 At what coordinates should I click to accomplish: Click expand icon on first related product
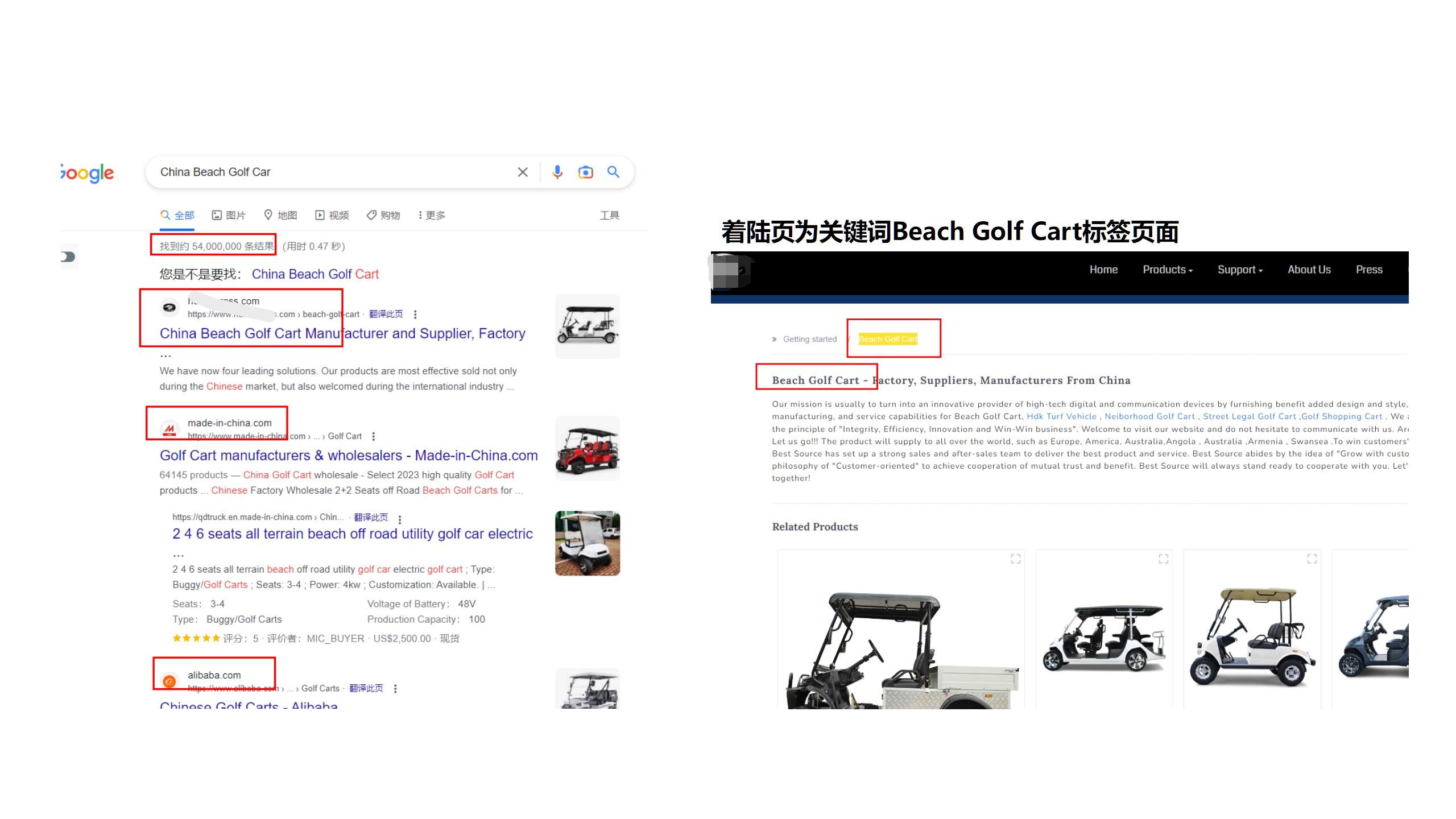(1015, 559)
